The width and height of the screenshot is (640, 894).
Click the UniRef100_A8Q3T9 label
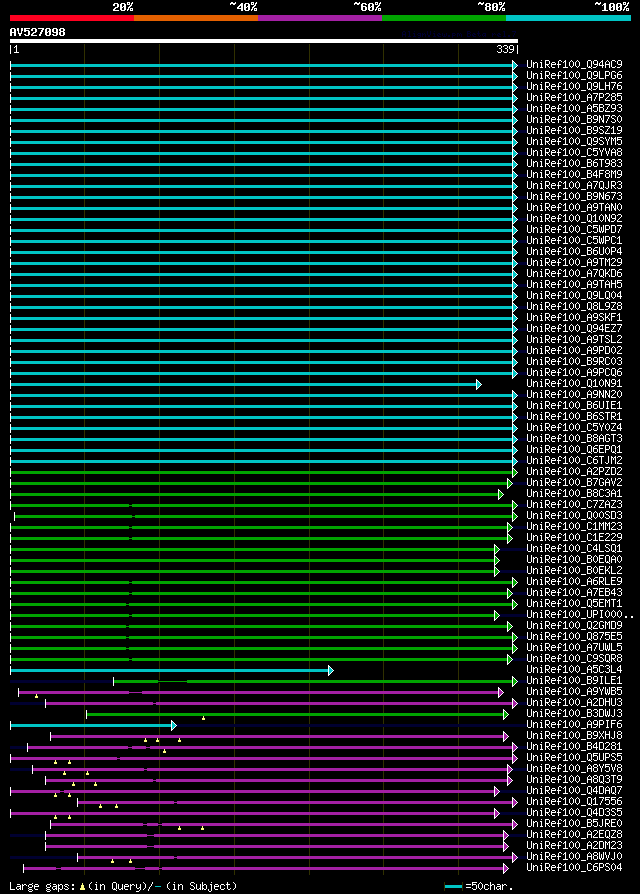[574, 779]
